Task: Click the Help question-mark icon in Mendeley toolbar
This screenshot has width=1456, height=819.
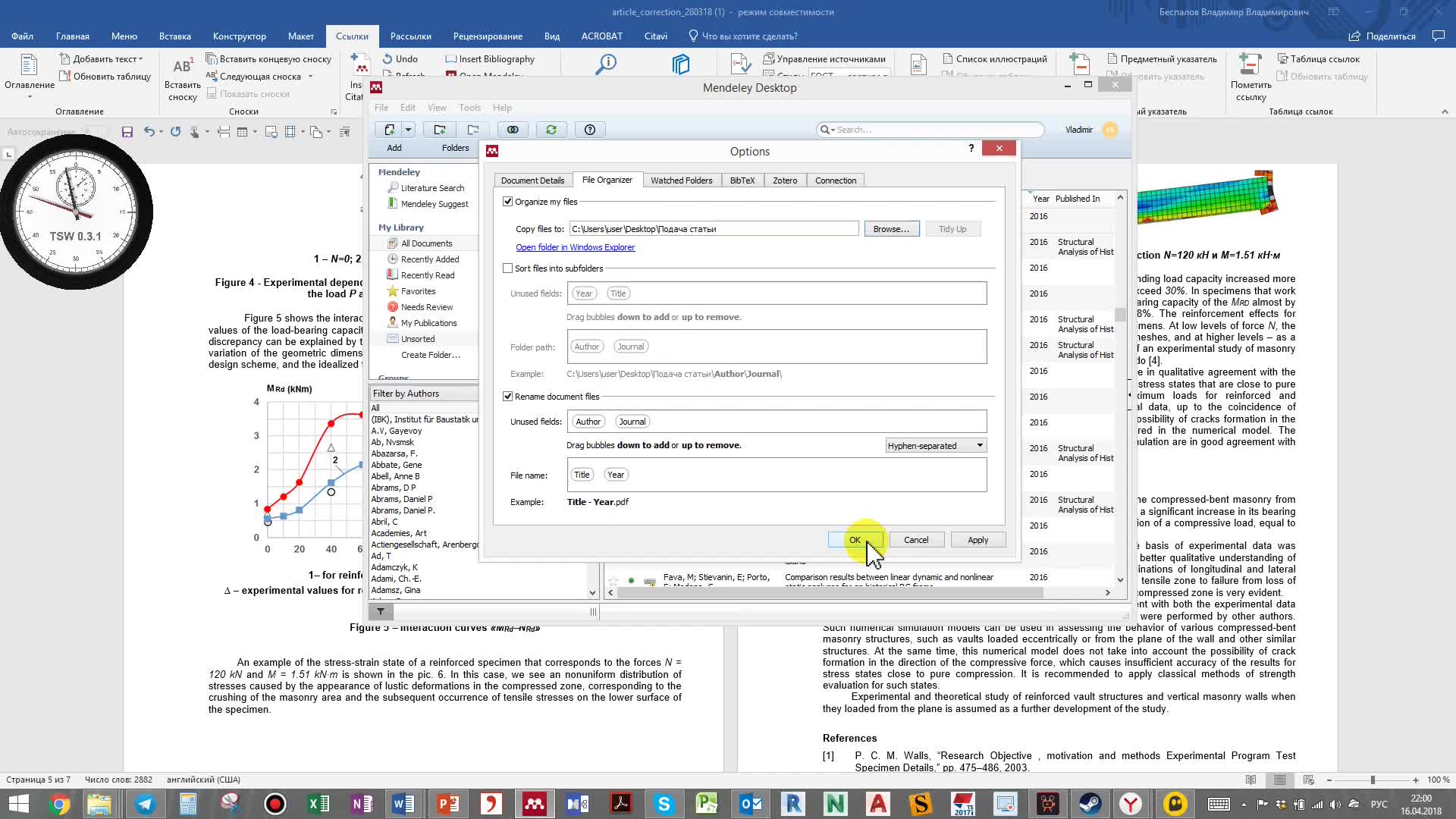Action: tap(590, 130)
